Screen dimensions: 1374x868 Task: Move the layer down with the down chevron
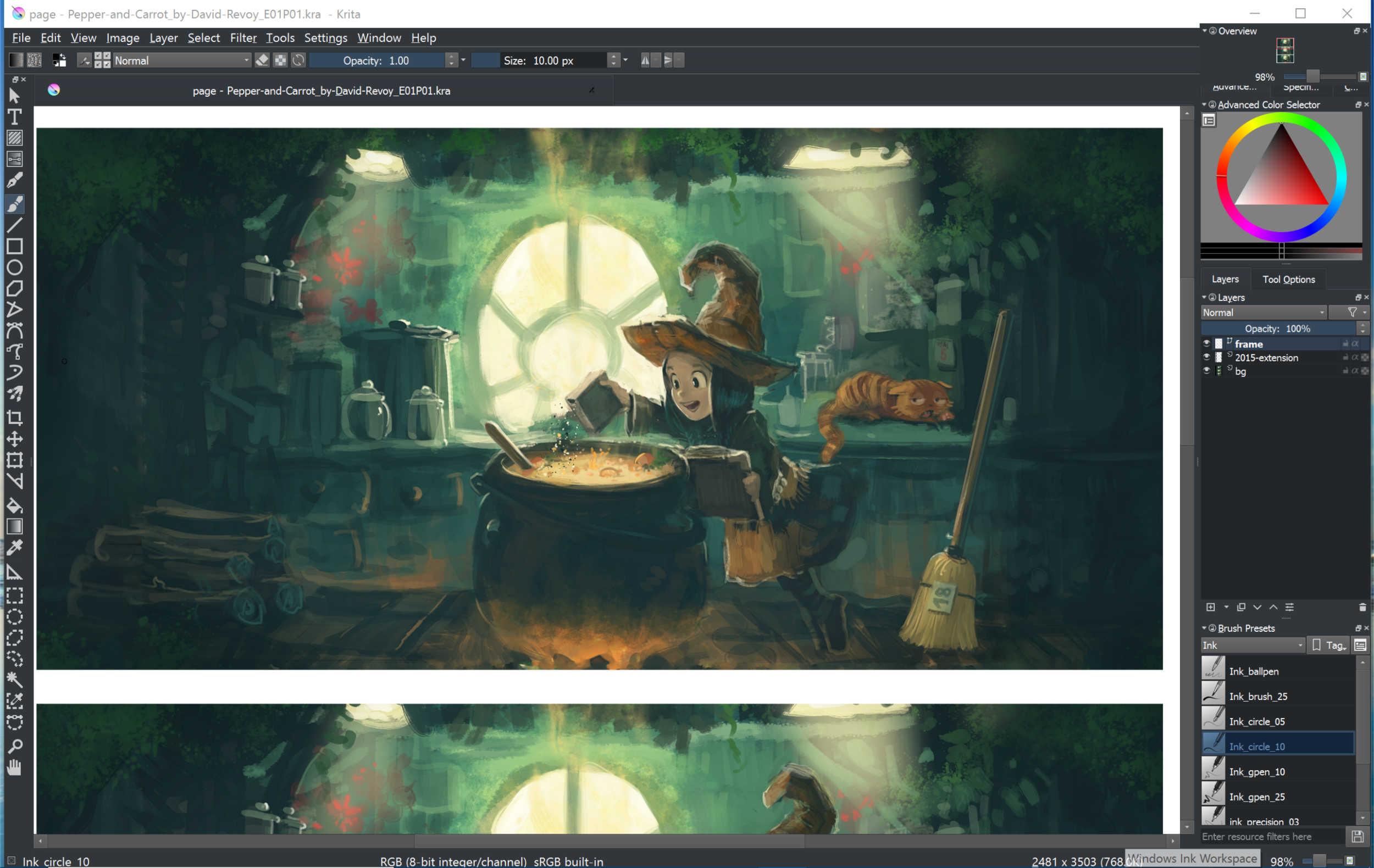click(1257, 608)
